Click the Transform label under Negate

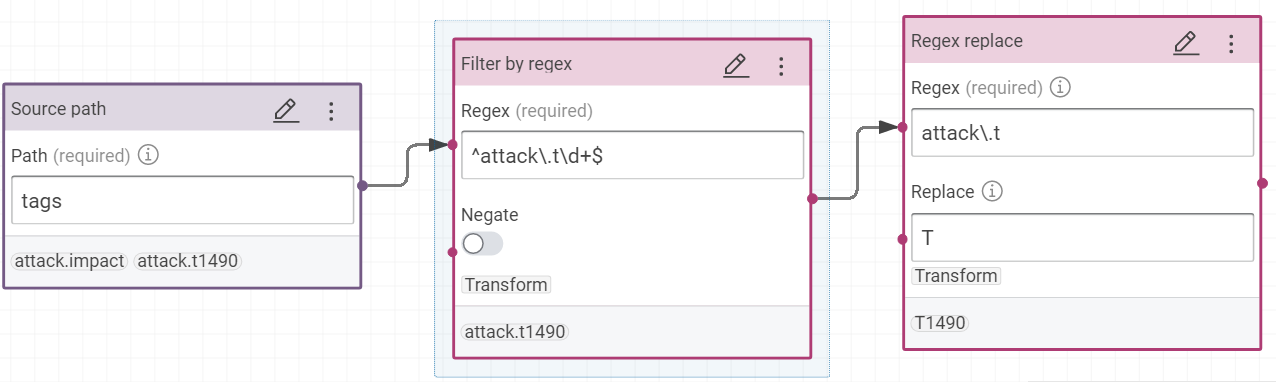(506, 285)
